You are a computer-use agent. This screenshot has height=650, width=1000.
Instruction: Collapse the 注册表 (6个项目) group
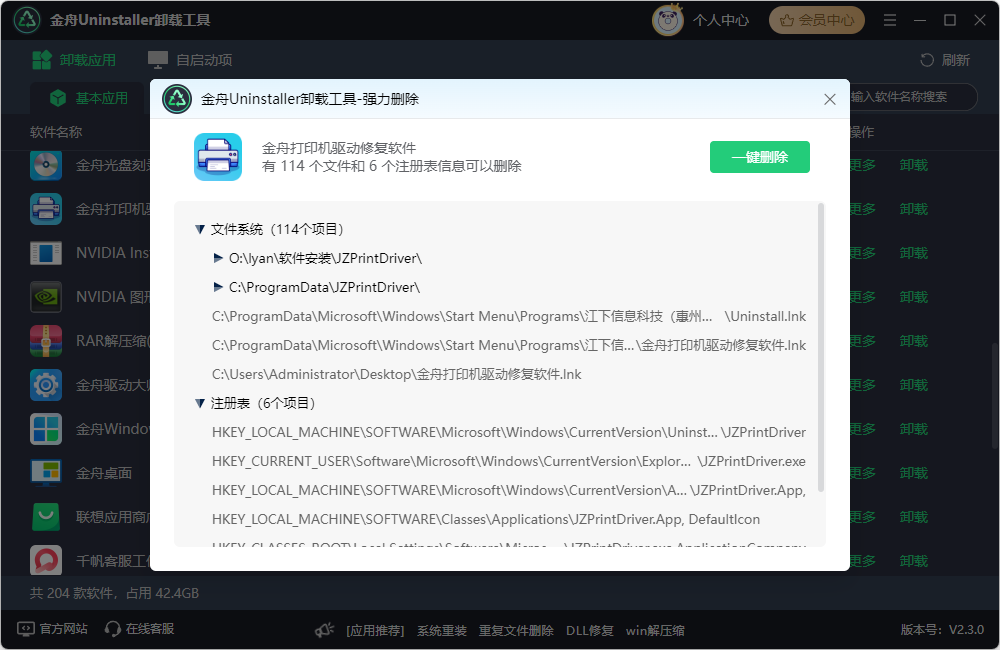pyautogui.click(x=200, y=403)
